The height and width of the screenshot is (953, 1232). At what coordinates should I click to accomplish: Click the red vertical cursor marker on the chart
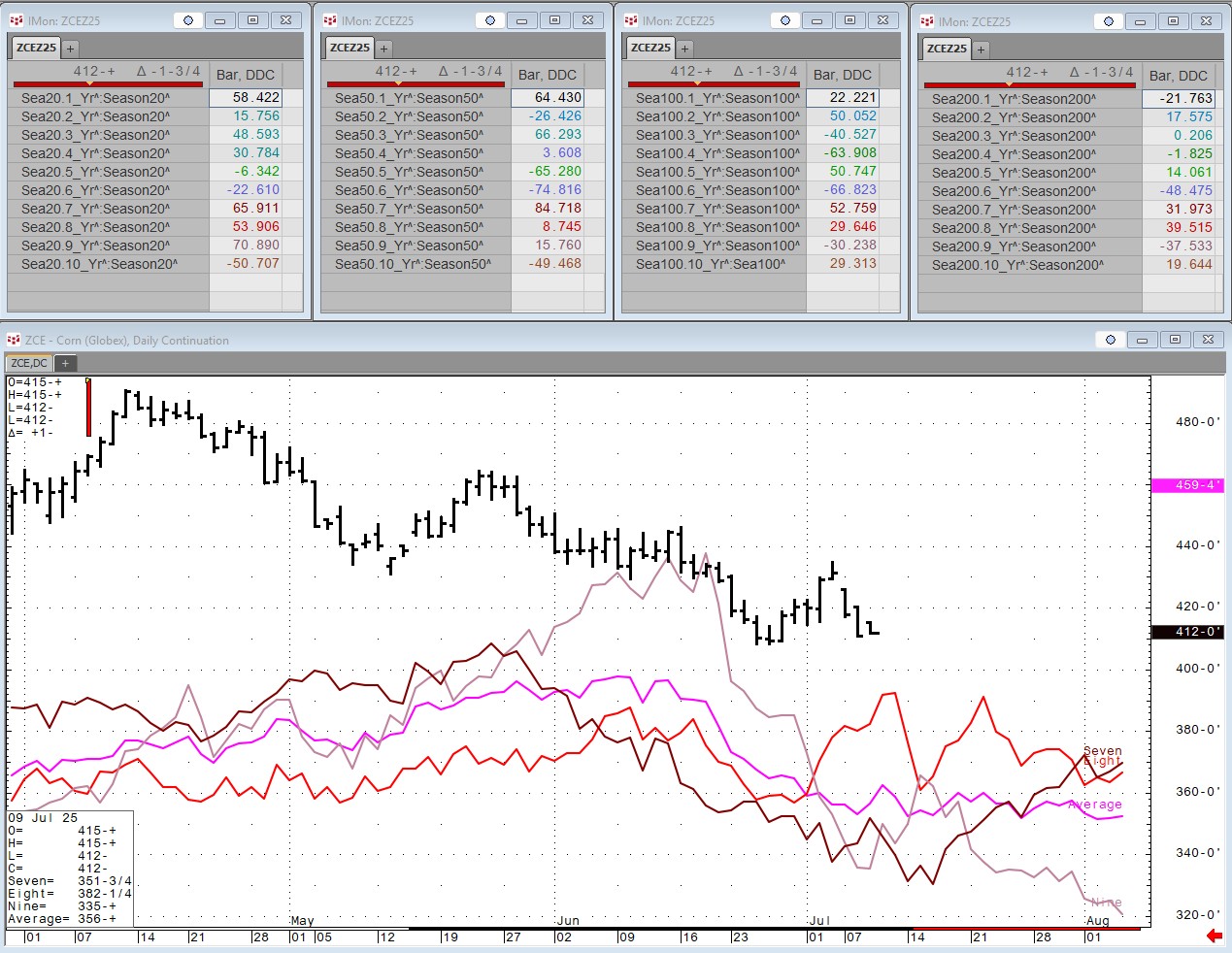tap(88, 408)
